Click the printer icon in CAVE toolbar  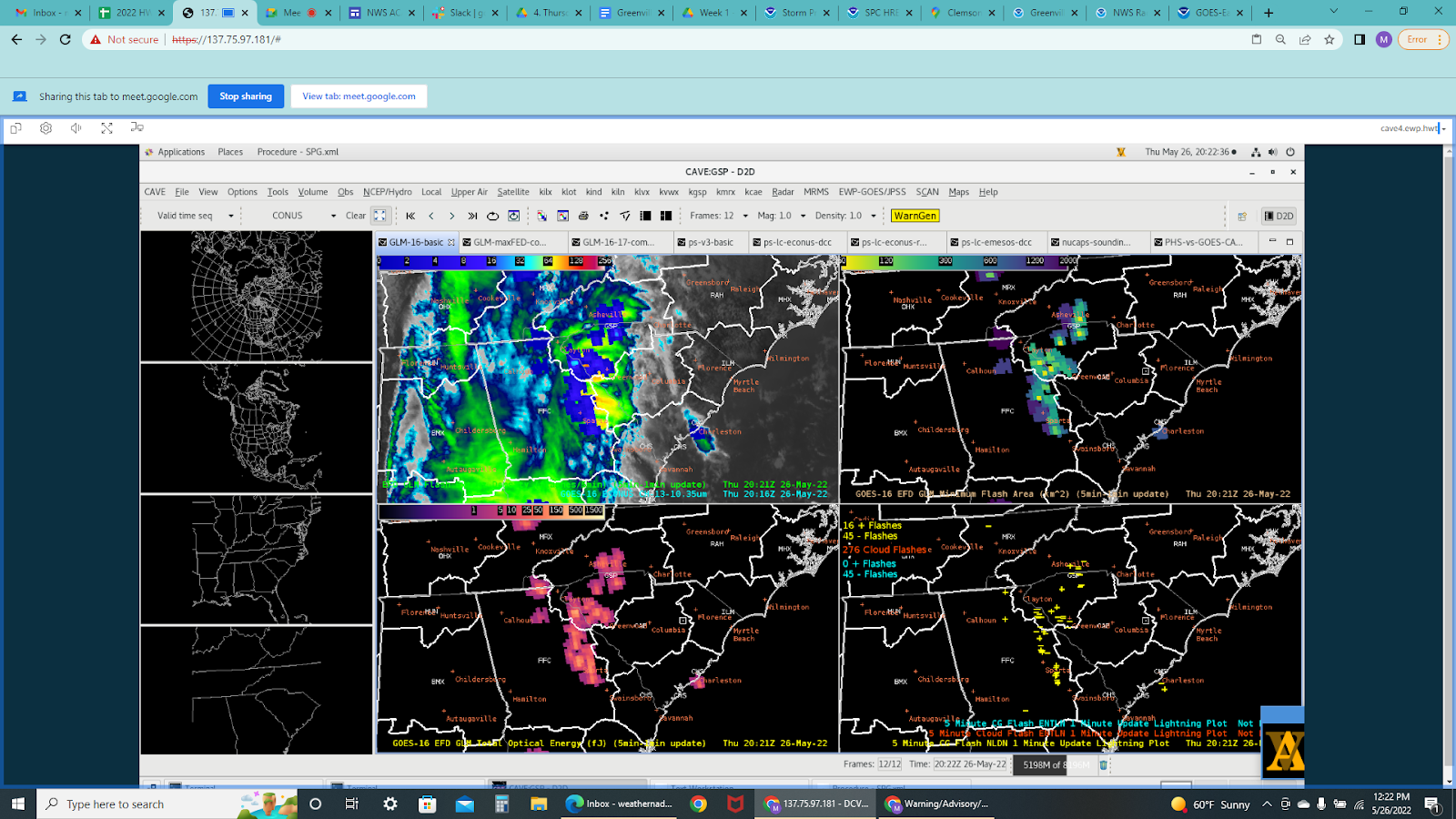click(x=583, y=216)
